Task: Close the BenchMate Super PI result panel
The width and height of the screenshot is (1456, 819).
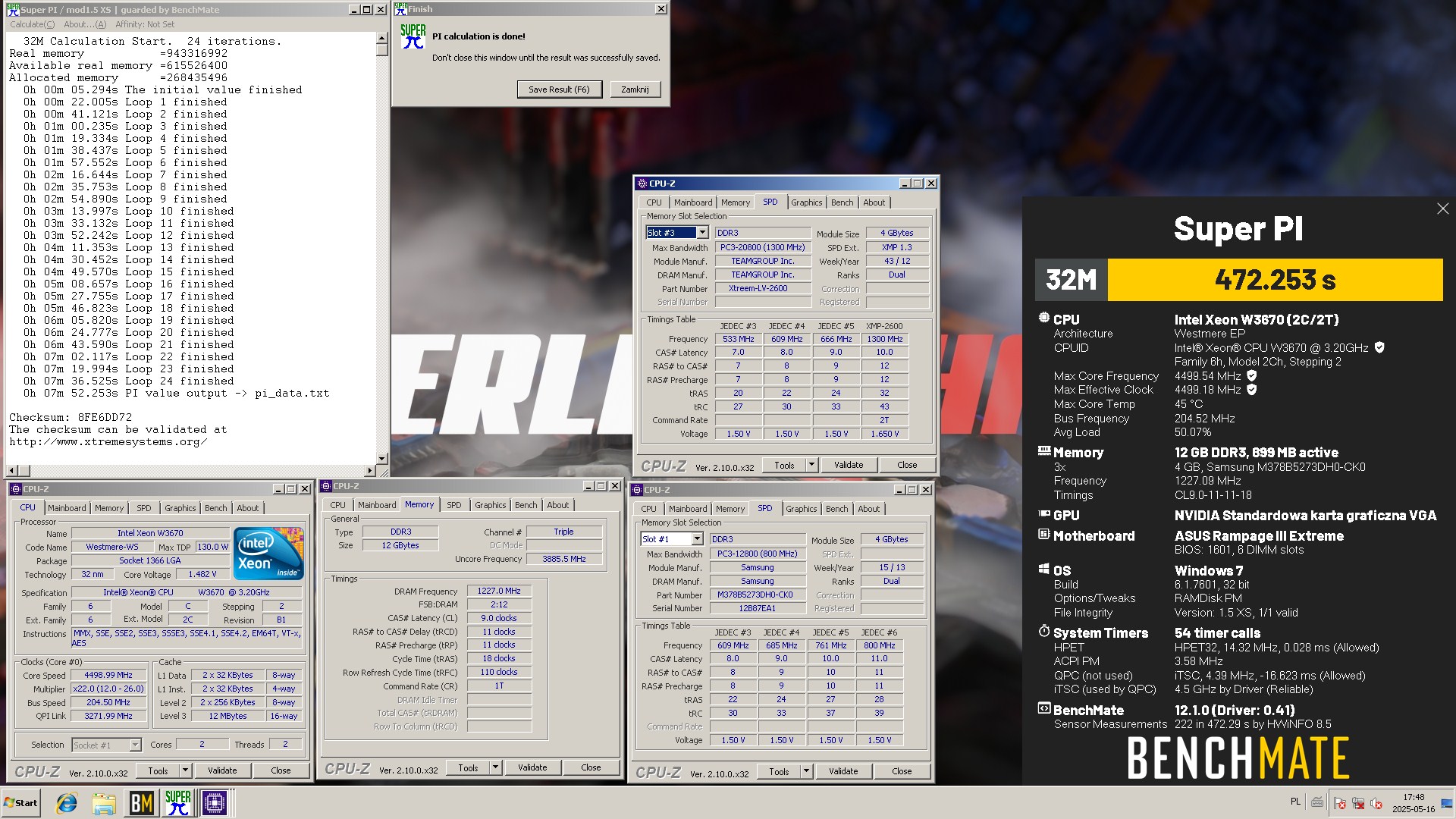Action: 1442,209
